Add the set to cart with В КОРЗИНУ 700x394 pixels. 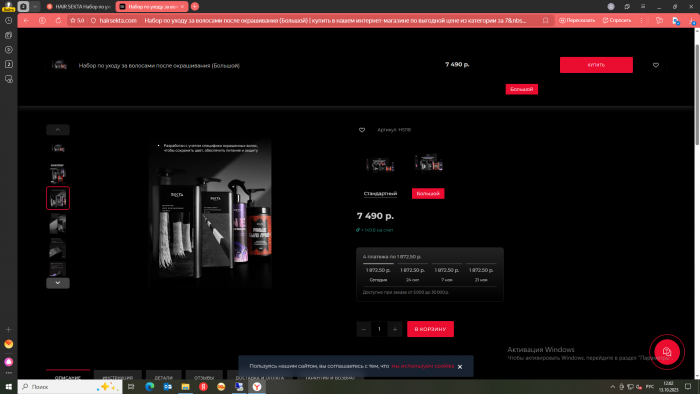[430, 329]
